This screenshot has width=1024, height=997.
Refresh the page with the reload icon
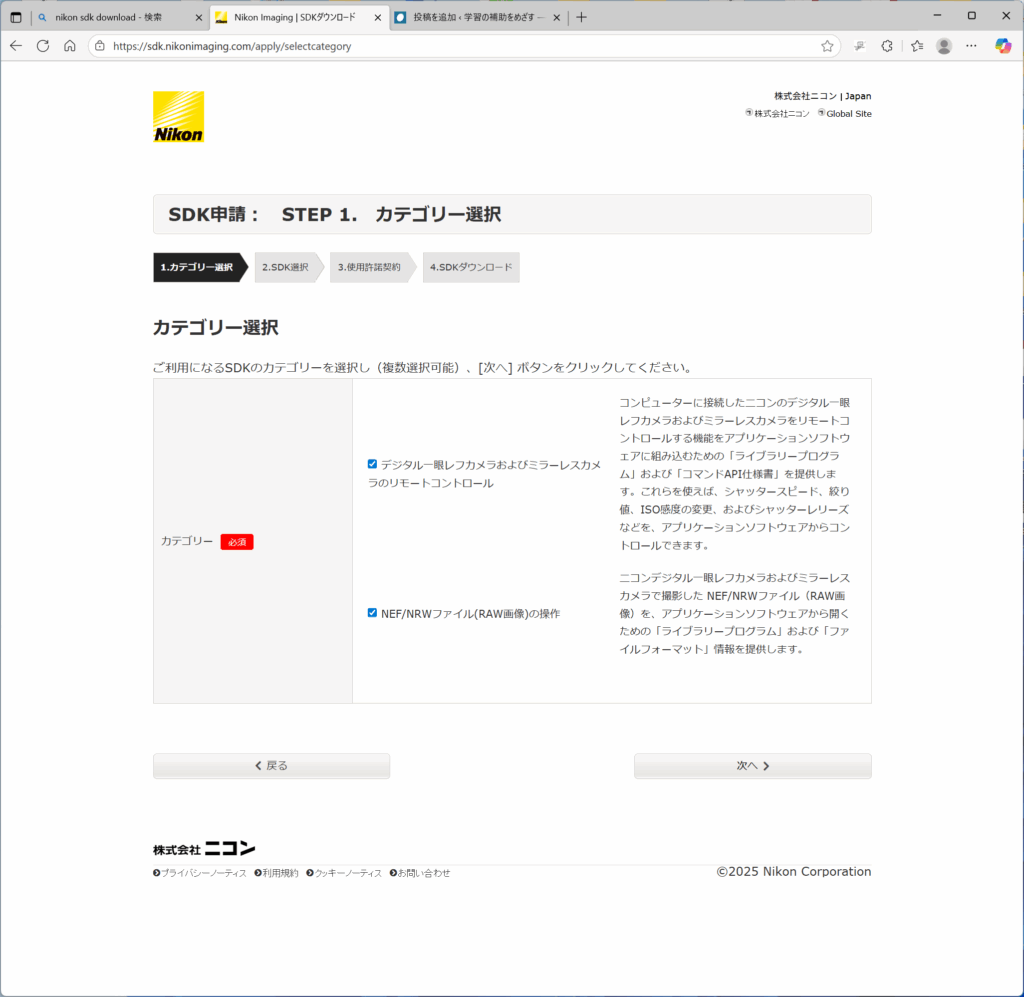43,46
